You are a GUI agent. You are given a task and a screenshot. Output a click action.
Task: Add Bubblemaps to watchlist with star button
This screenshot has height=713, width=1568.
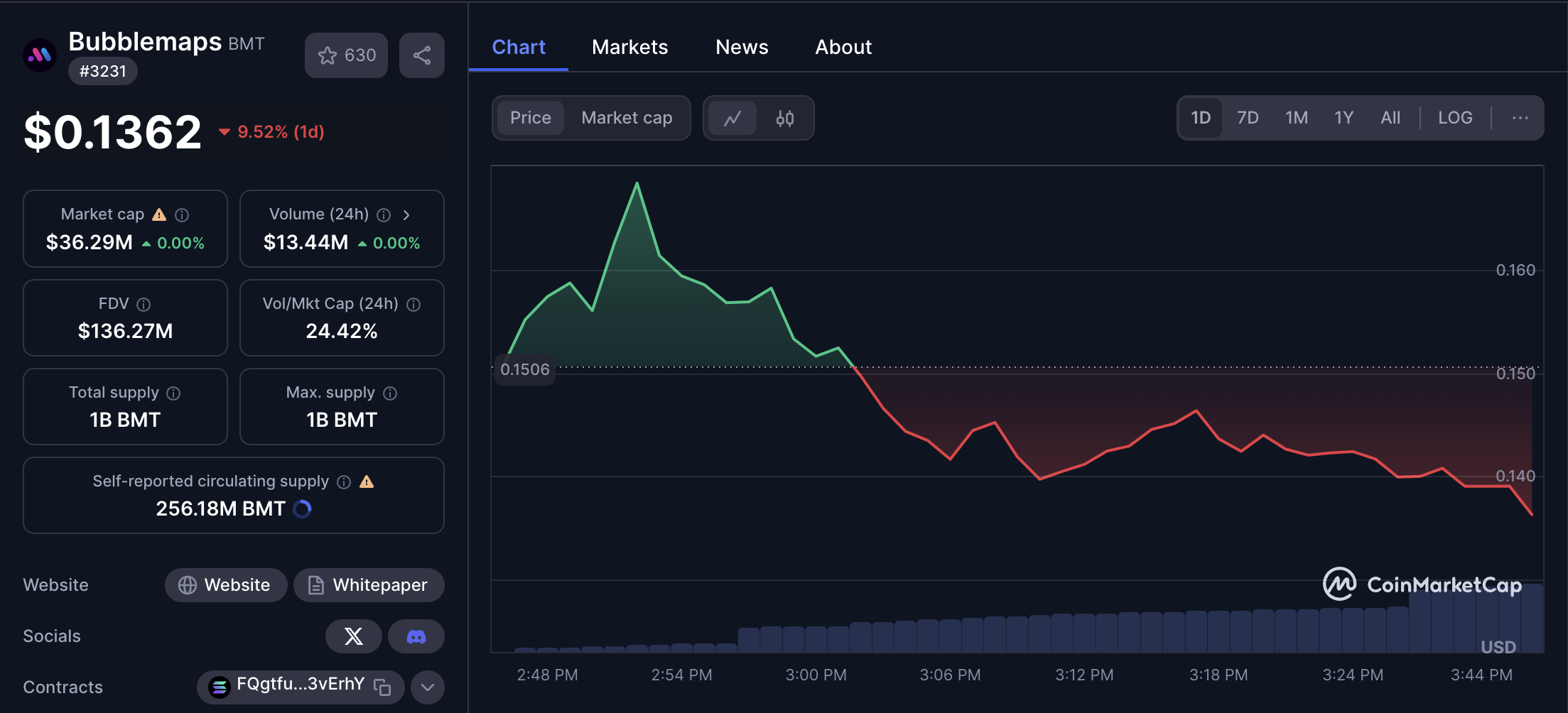coord(346,55)
